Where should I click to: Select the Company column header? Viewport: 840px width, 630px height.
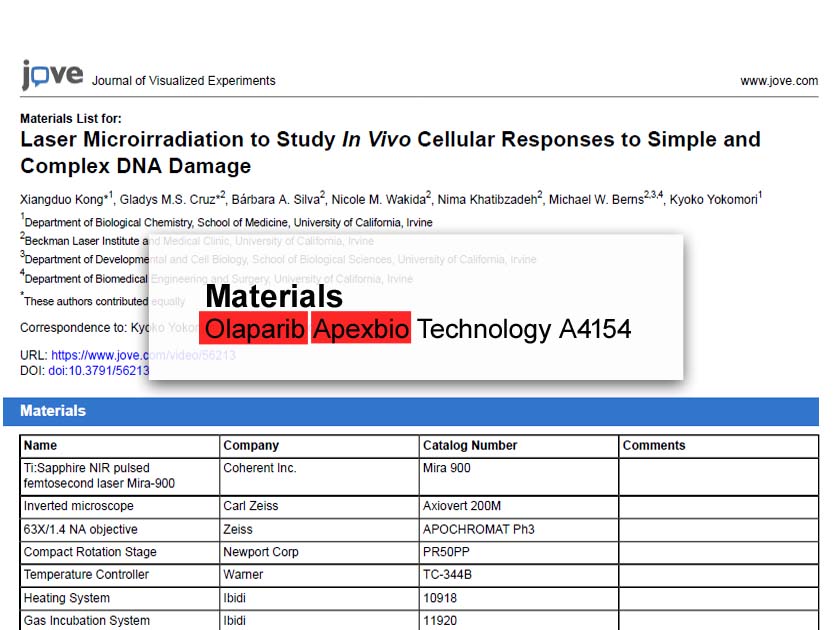251,446
